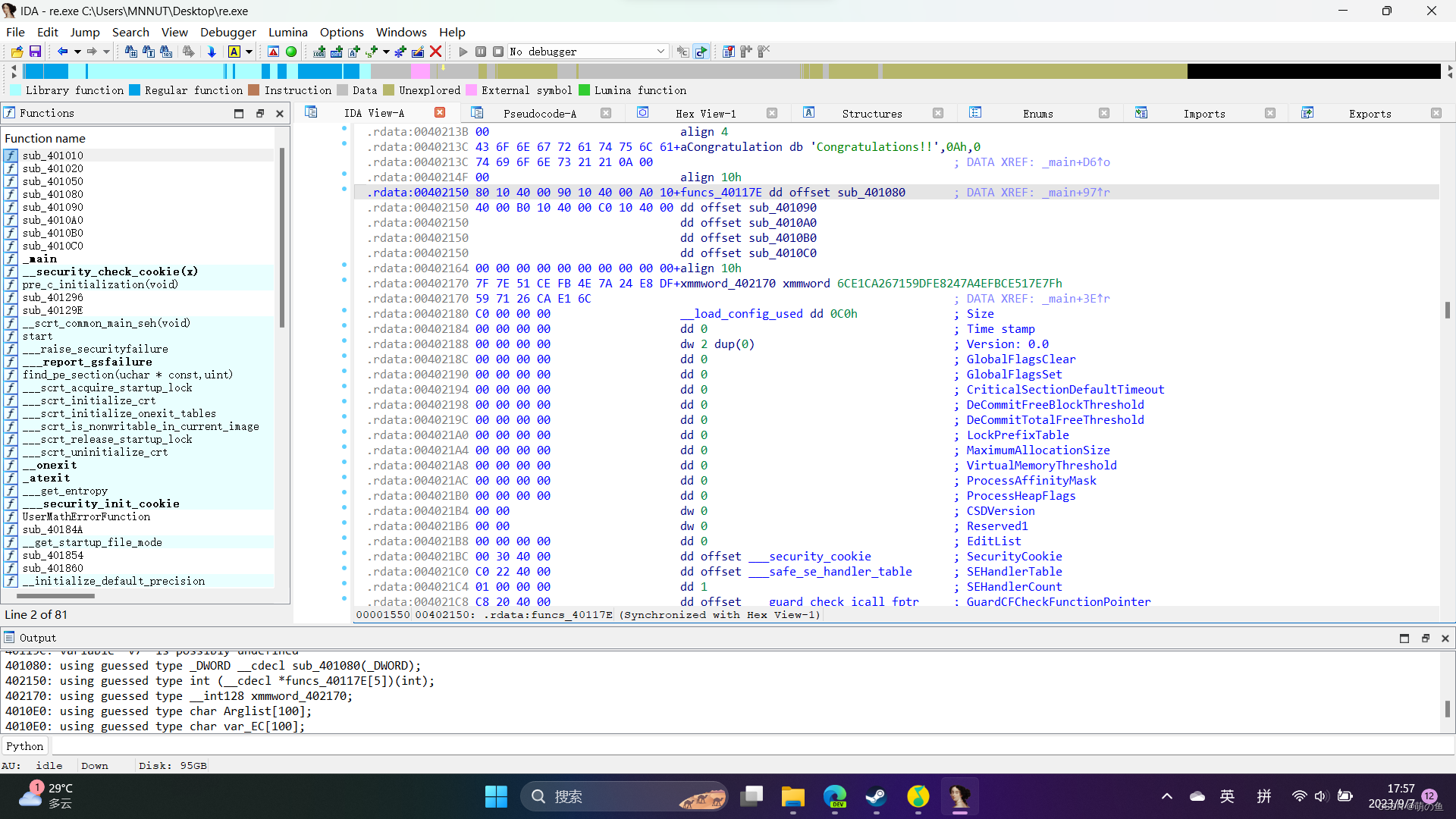
Task: Click the red Cancel analysis X icon
Action: tap(435, 52)
